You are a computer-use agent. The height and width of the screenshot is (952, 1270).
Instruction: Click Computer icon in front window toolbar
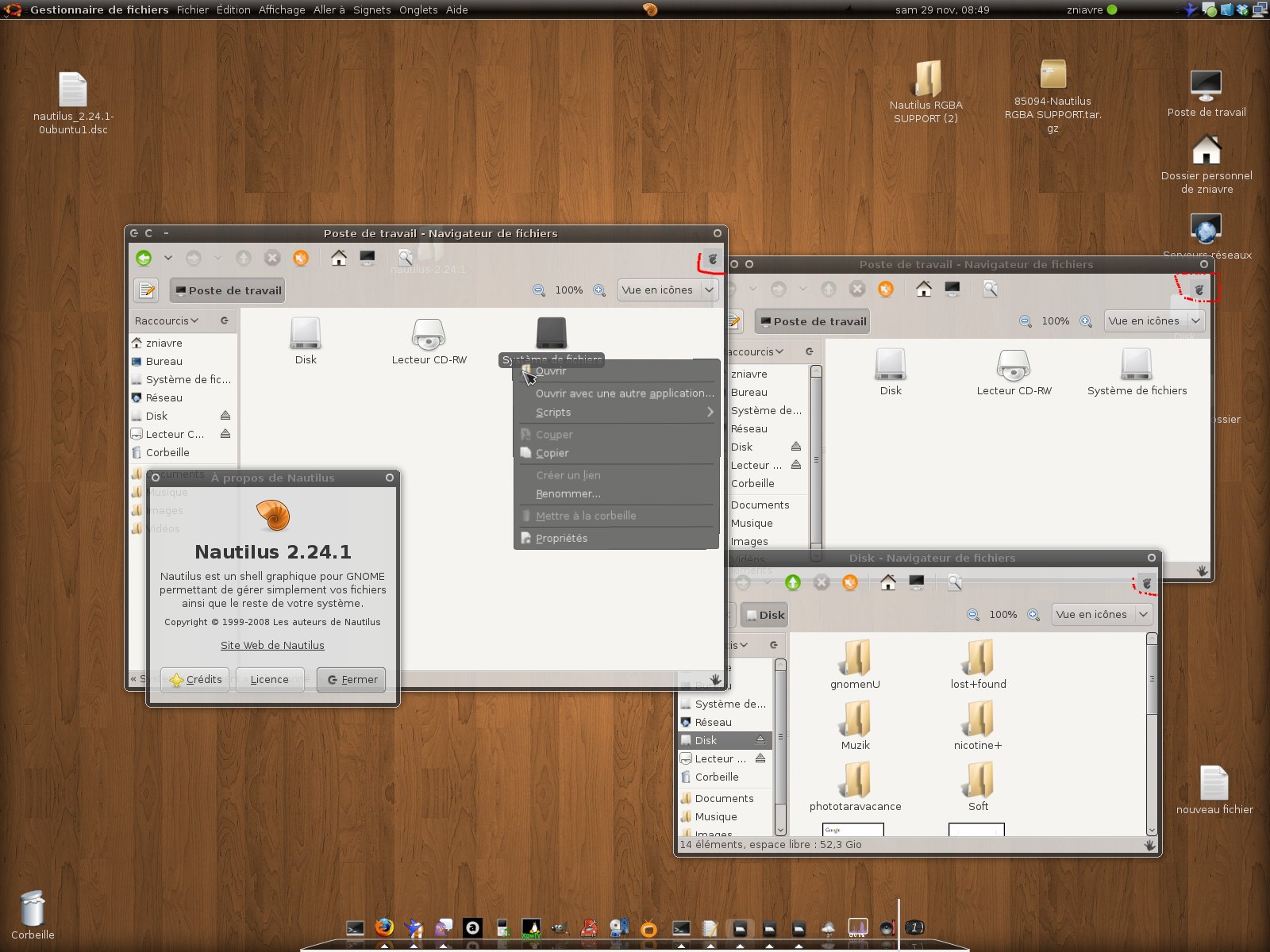pyautogui.click(x=367, y=258)
